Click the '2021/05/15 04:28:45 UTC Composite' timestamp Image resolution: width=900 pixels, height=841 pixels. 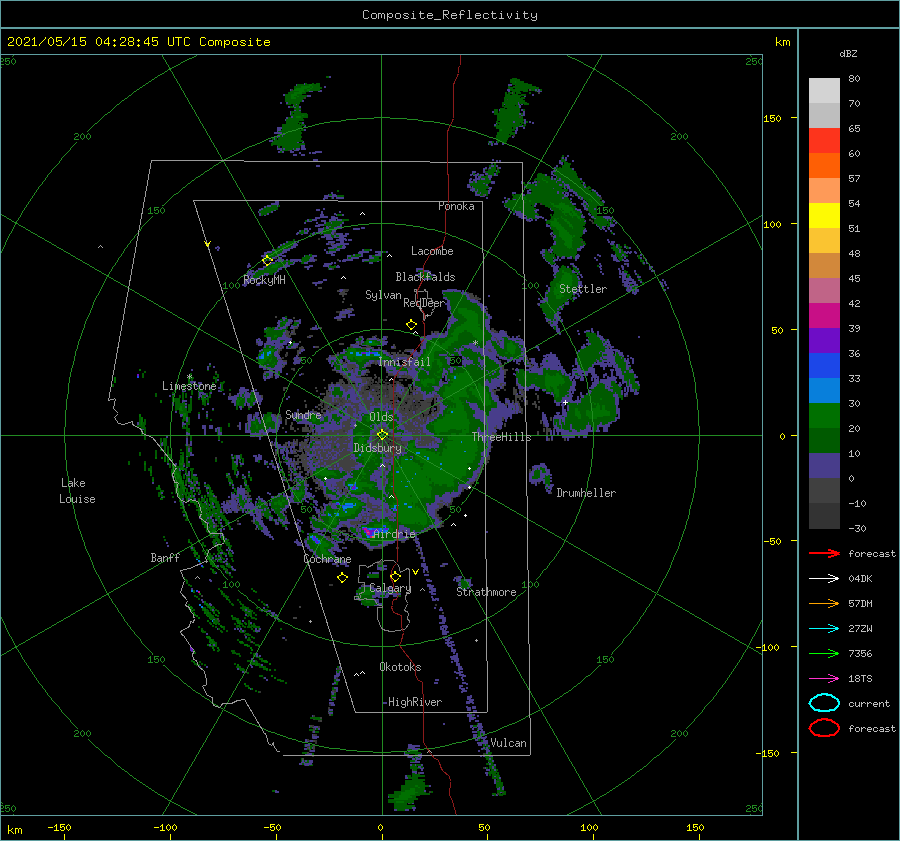coord(138,42)
